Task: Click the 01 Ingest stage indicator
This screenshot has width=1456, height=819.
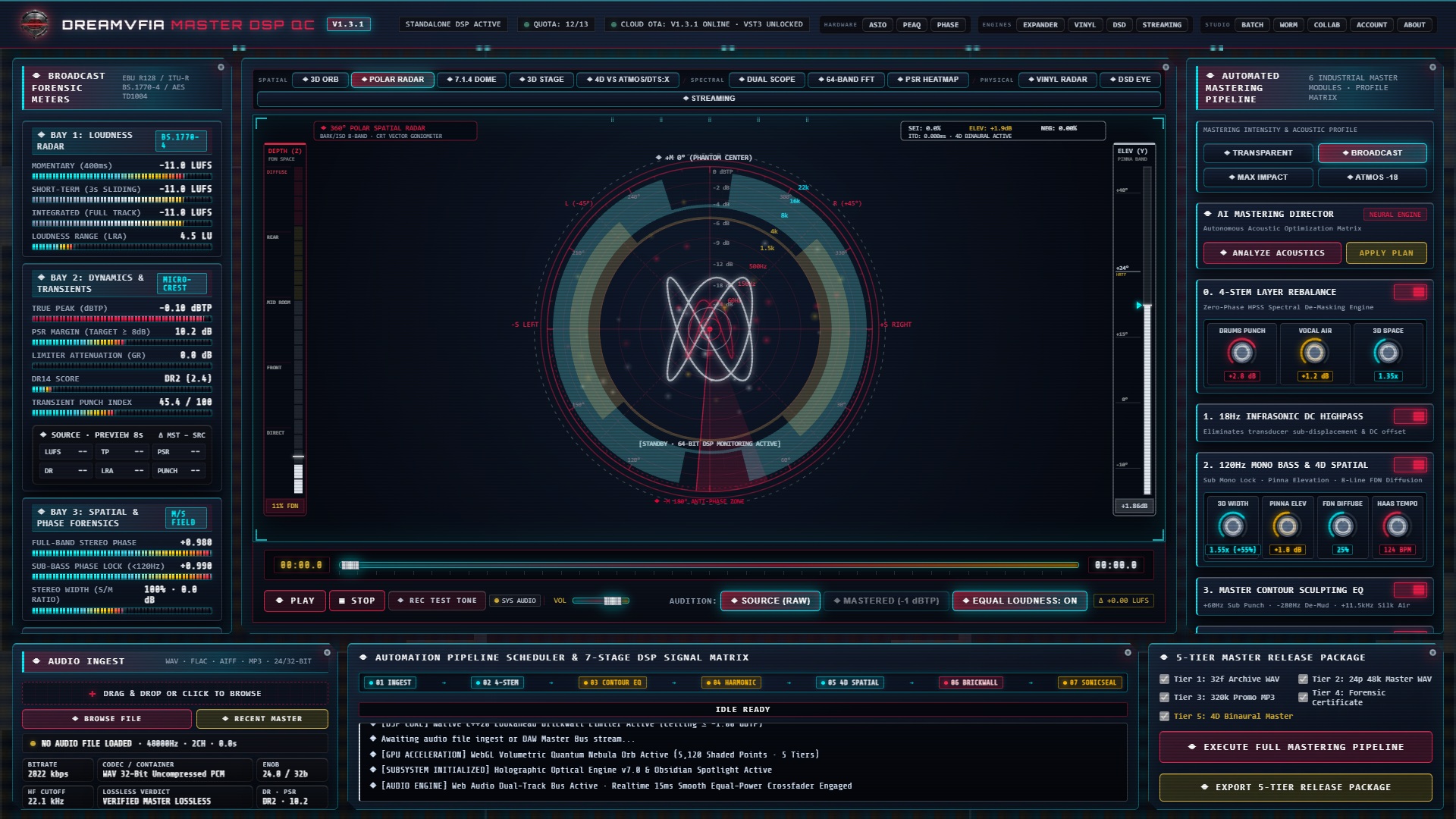Action: click(x=390, y=682)
